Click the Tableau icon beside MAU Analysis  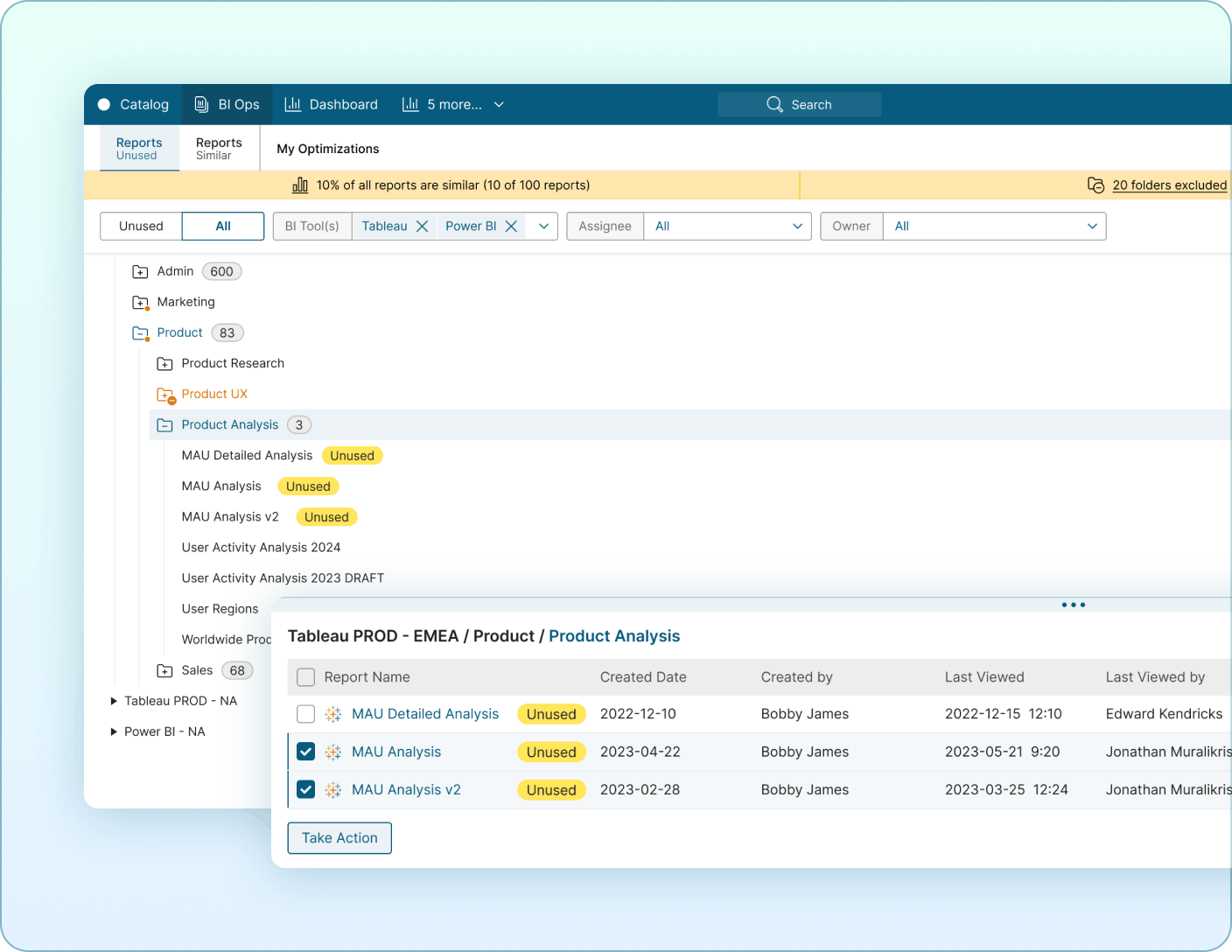[332, 752]
